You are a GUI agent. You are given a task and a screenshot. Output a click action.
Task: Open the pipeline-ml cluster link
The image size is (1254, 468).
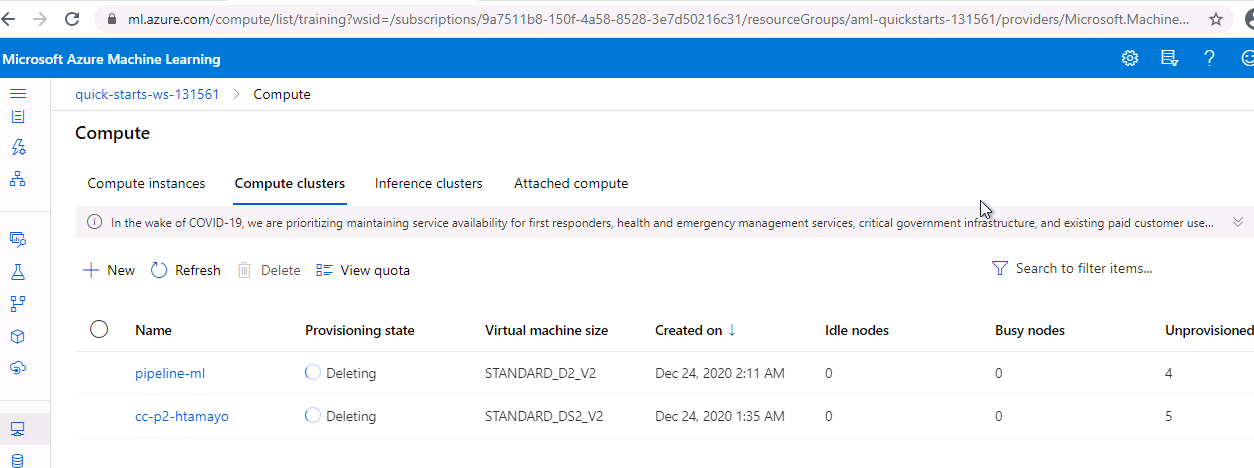tap(170, 373)
